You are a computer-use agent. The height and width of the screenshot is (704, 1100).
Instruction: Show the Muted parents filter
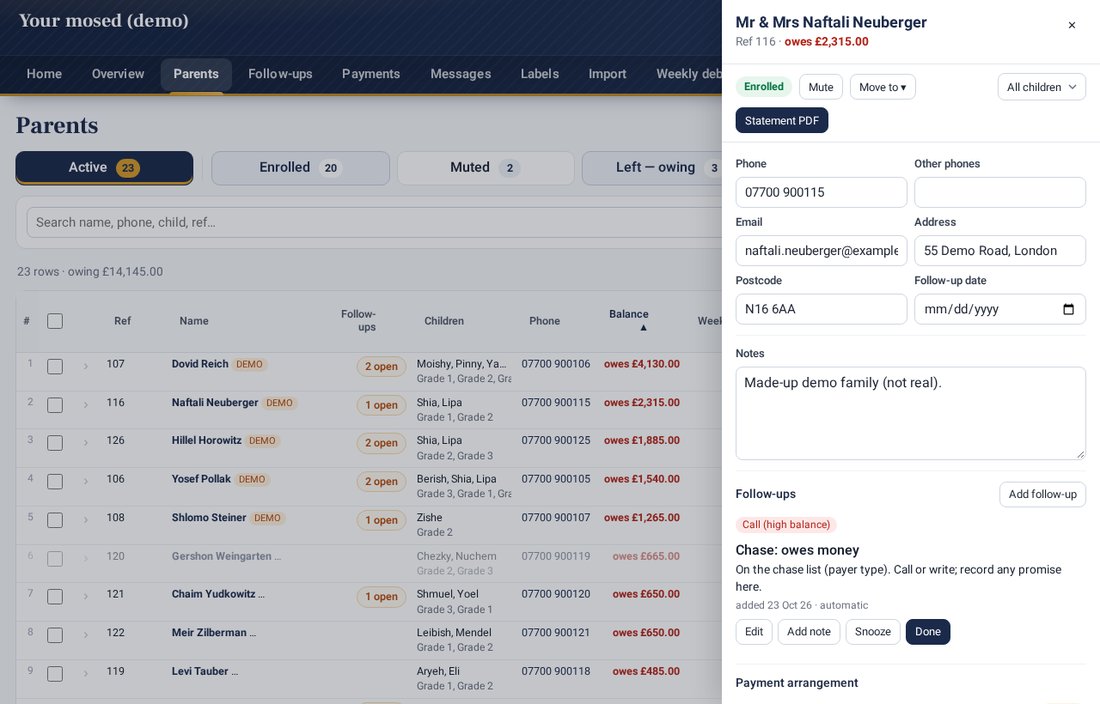pos(485,168)
